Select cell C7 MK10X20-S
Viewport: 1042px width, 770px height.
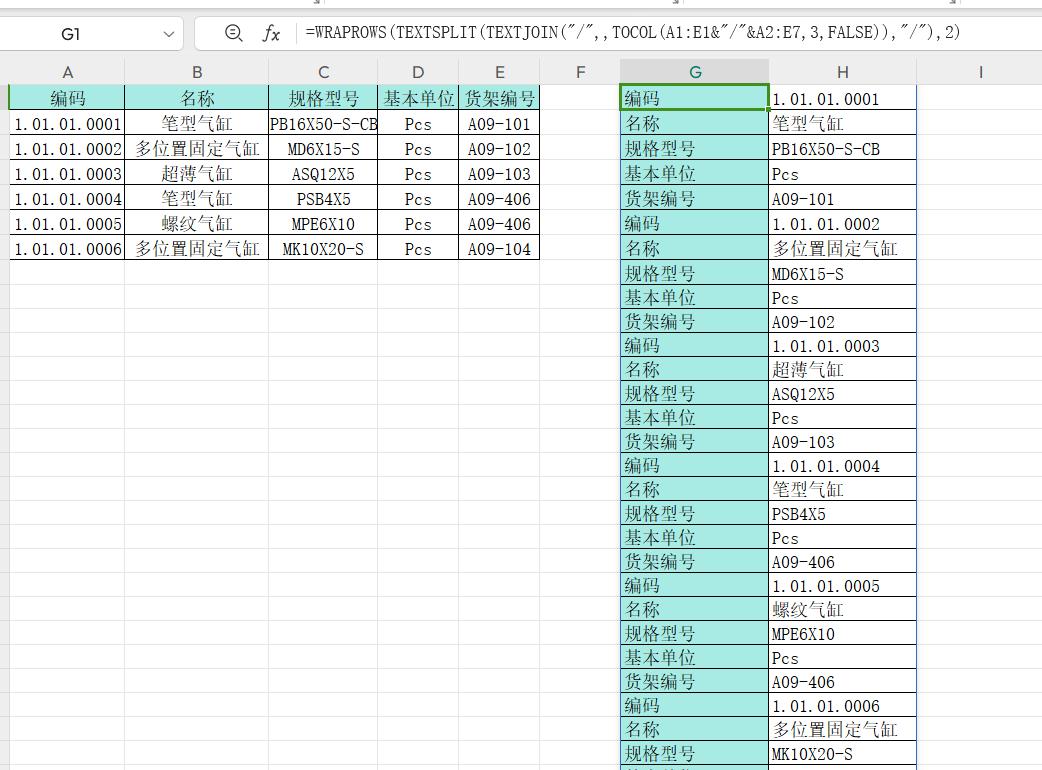click(x=324, y=248)
